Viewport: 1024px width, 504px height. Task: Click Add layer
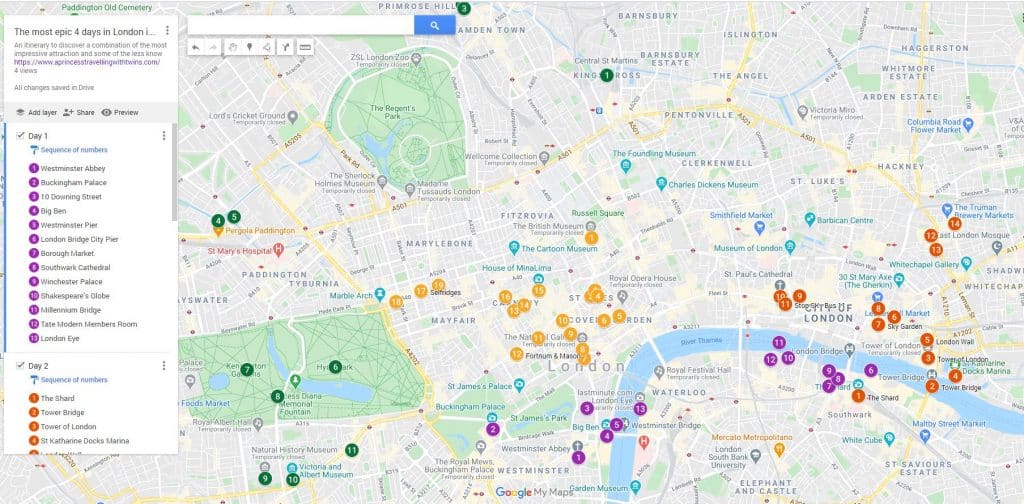(x=36, y=112)
